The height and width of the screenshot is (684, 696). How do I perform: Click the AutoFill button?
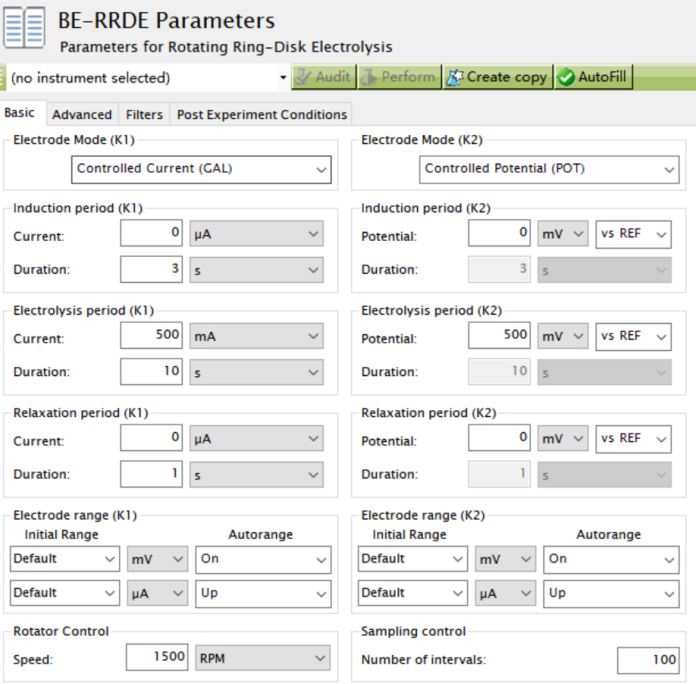(593, 77)
